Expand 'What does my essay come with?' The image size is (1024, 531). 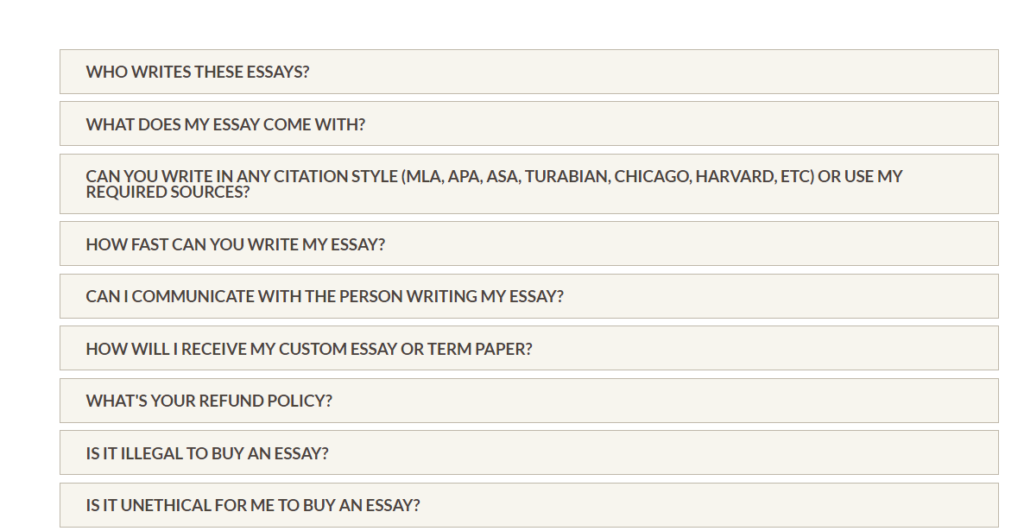(529, 123)
